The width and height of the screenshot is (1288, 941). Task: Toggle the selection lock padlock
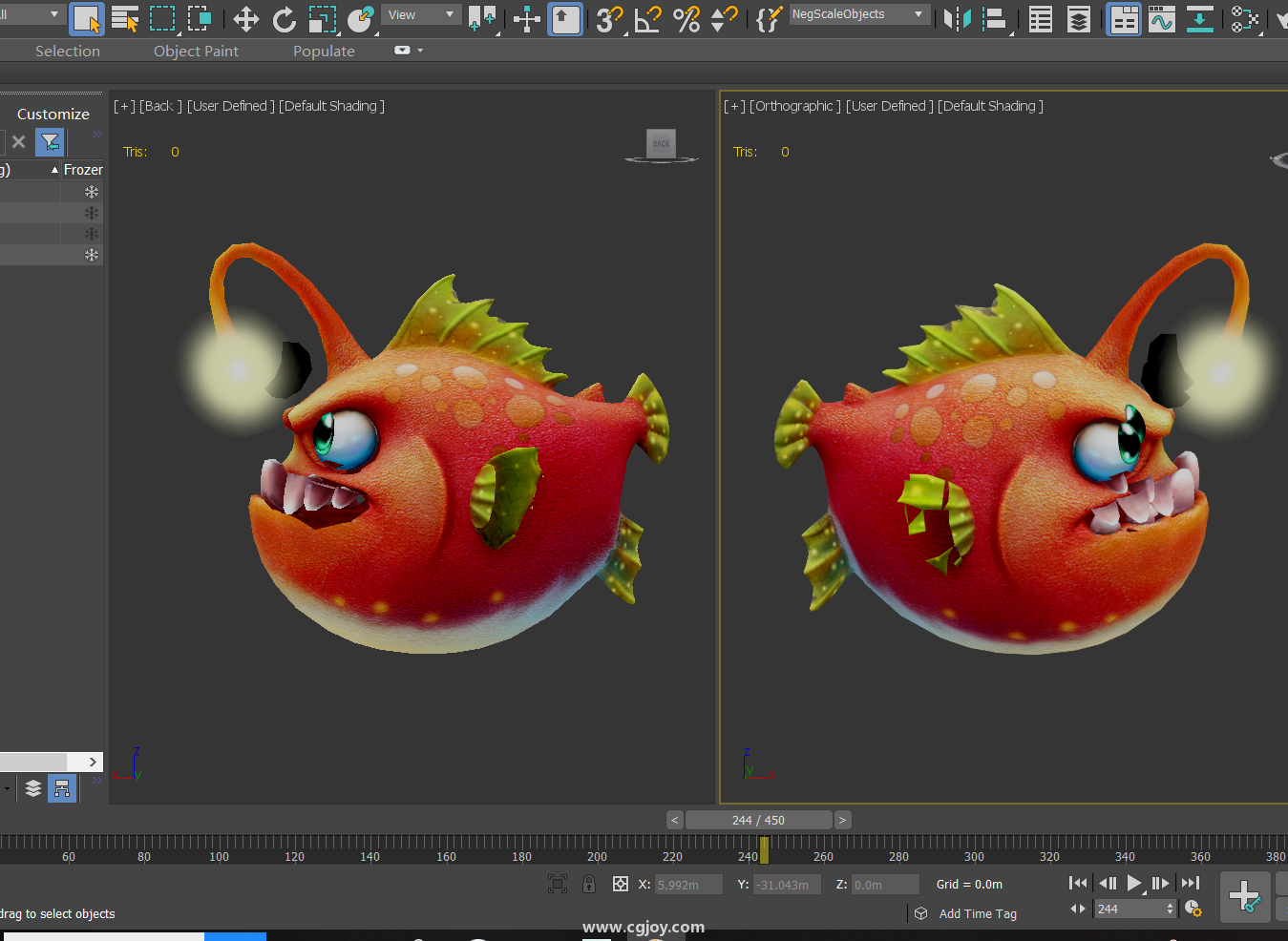click(x=589, y=884)
